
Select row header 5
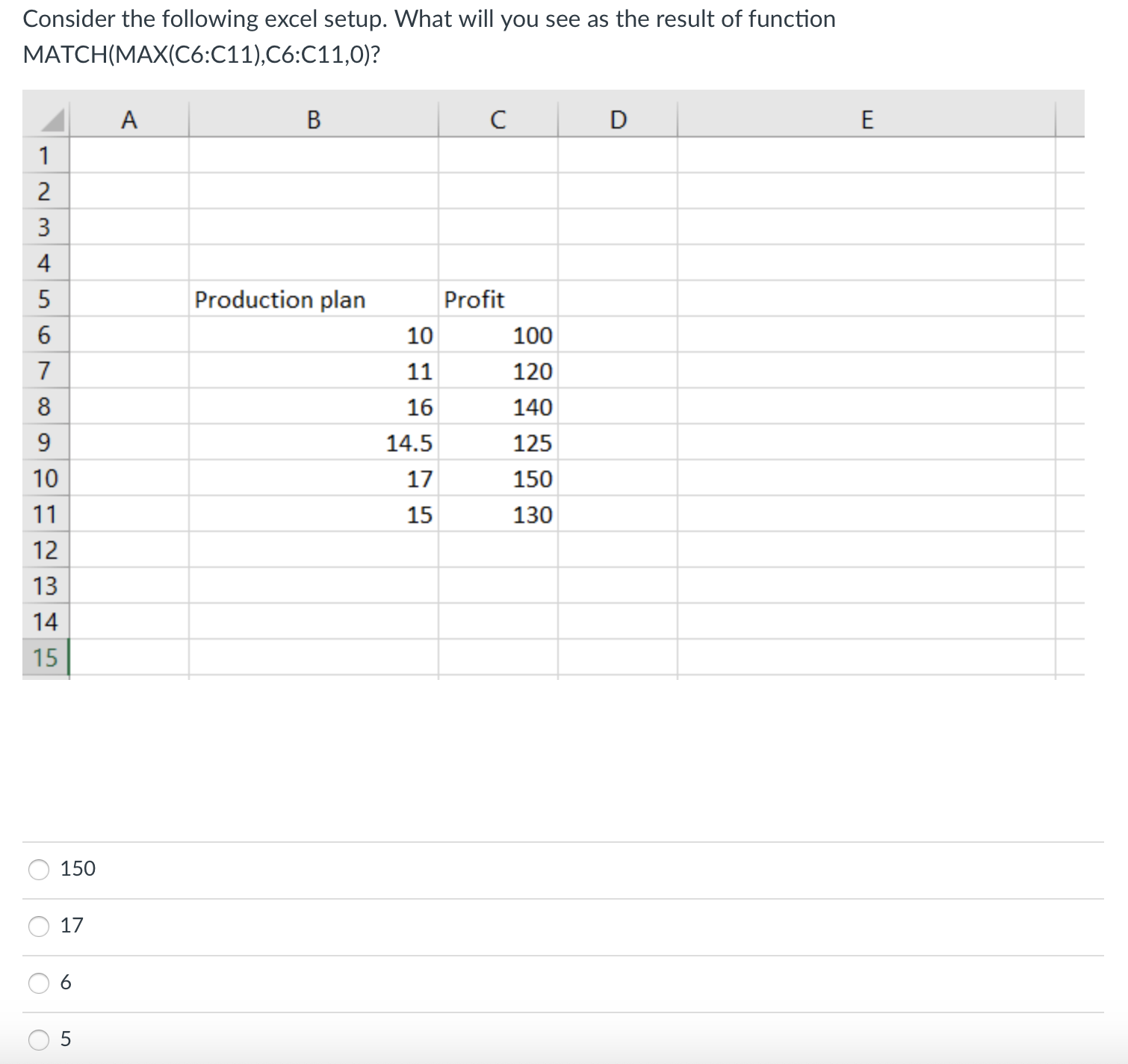(x=46, y=299)
